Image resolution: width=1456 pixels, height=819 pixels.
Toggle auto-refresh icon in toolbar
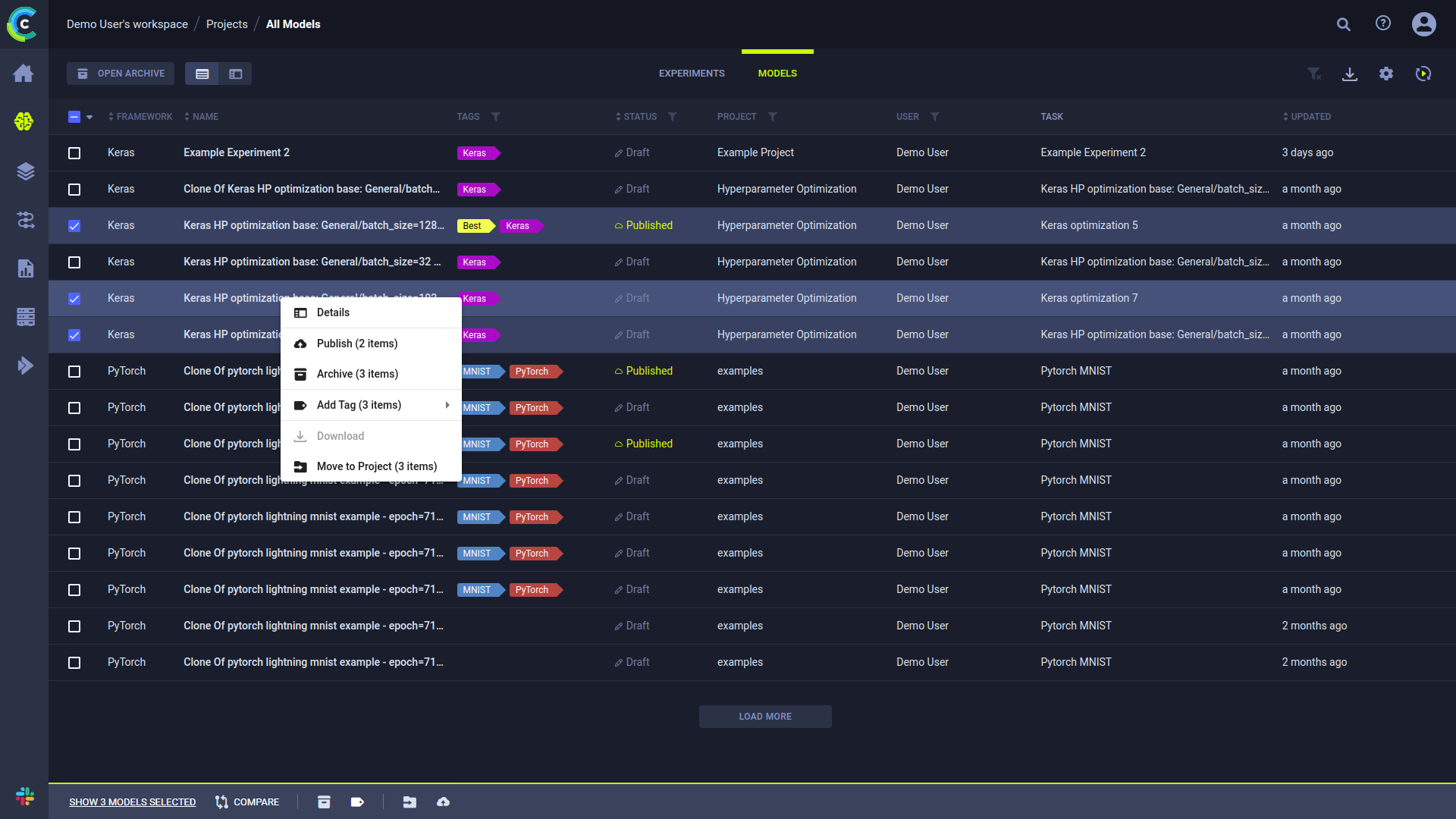(x=1423, y=74)
